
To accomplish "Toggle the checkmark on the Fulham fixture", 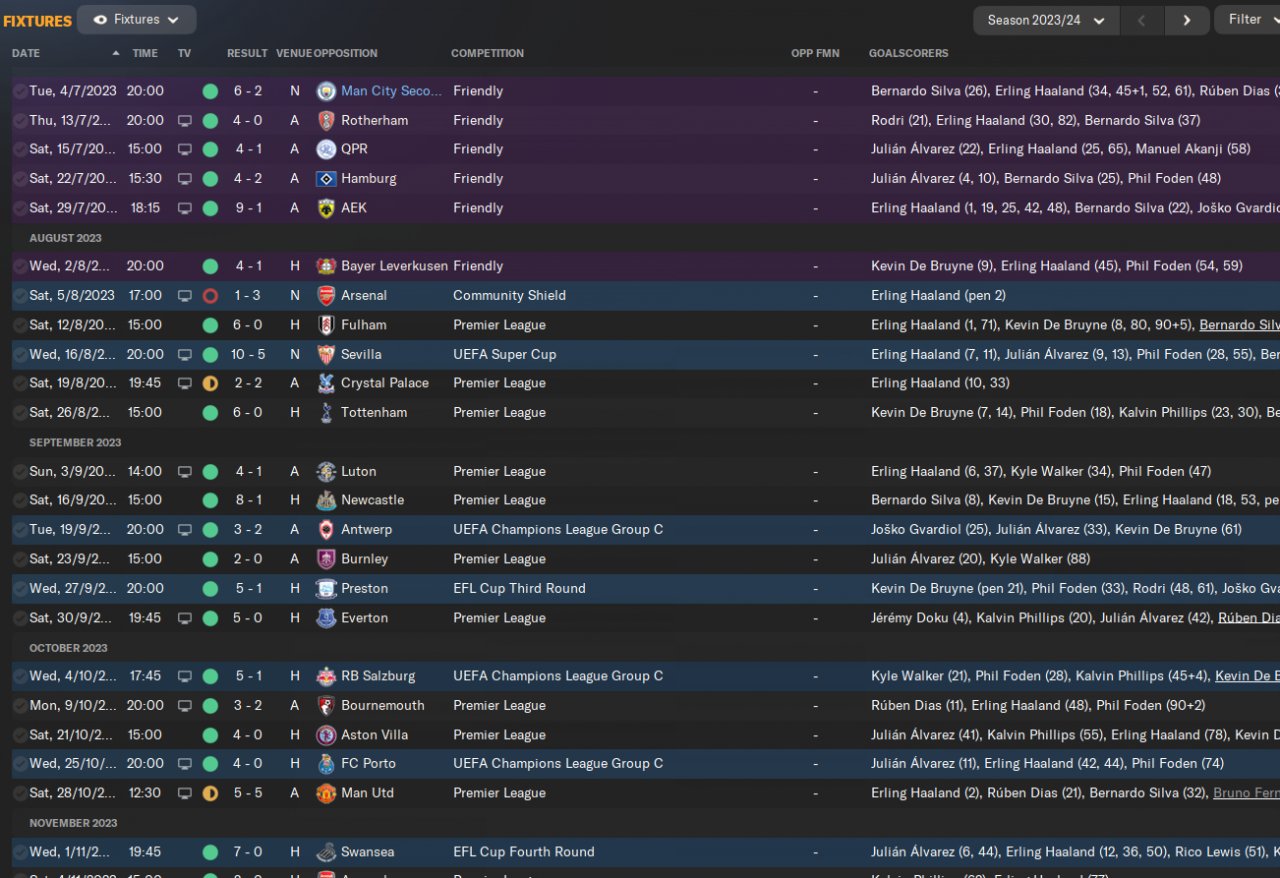I will click(20, 325).
